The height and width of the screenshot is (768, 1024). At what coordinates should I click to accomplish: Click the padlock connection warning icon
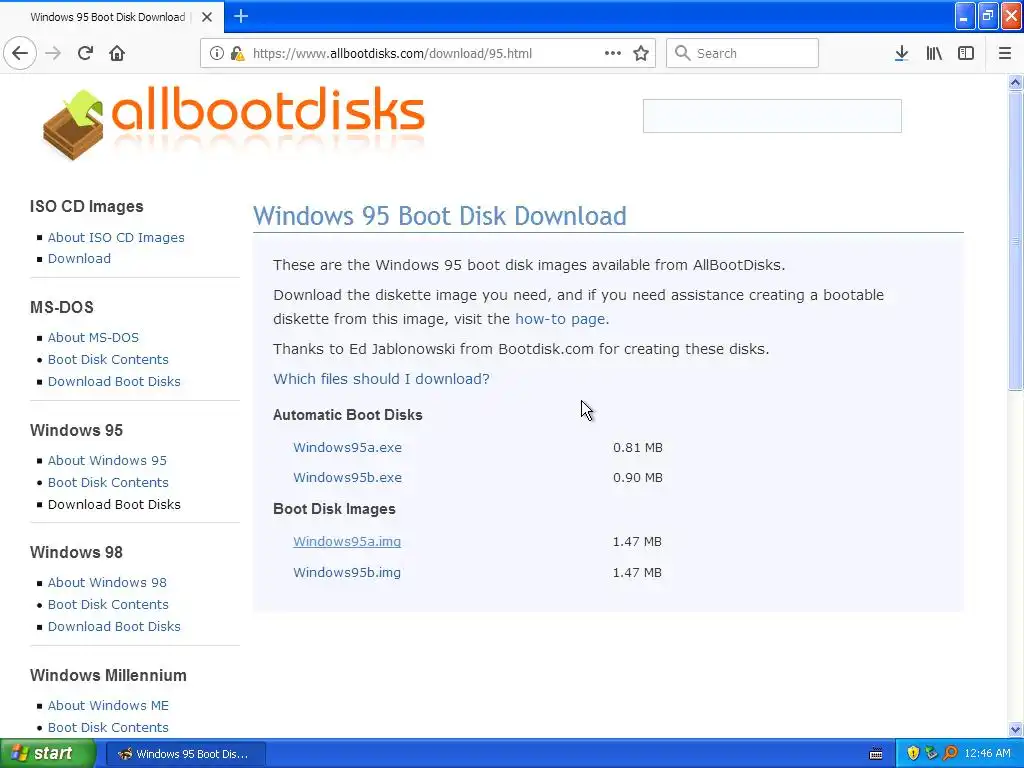pyautogui.click(x=237, y=53)
